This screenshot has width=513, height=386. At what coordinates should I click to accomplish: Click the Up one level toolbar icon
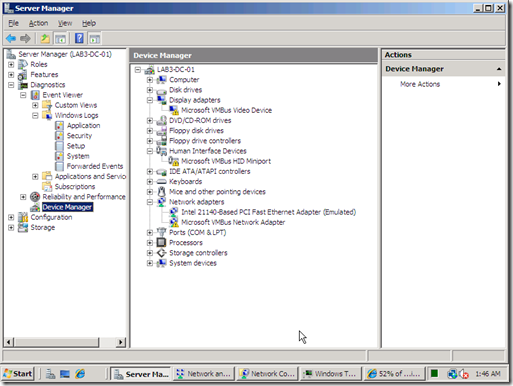click(45, 39)
